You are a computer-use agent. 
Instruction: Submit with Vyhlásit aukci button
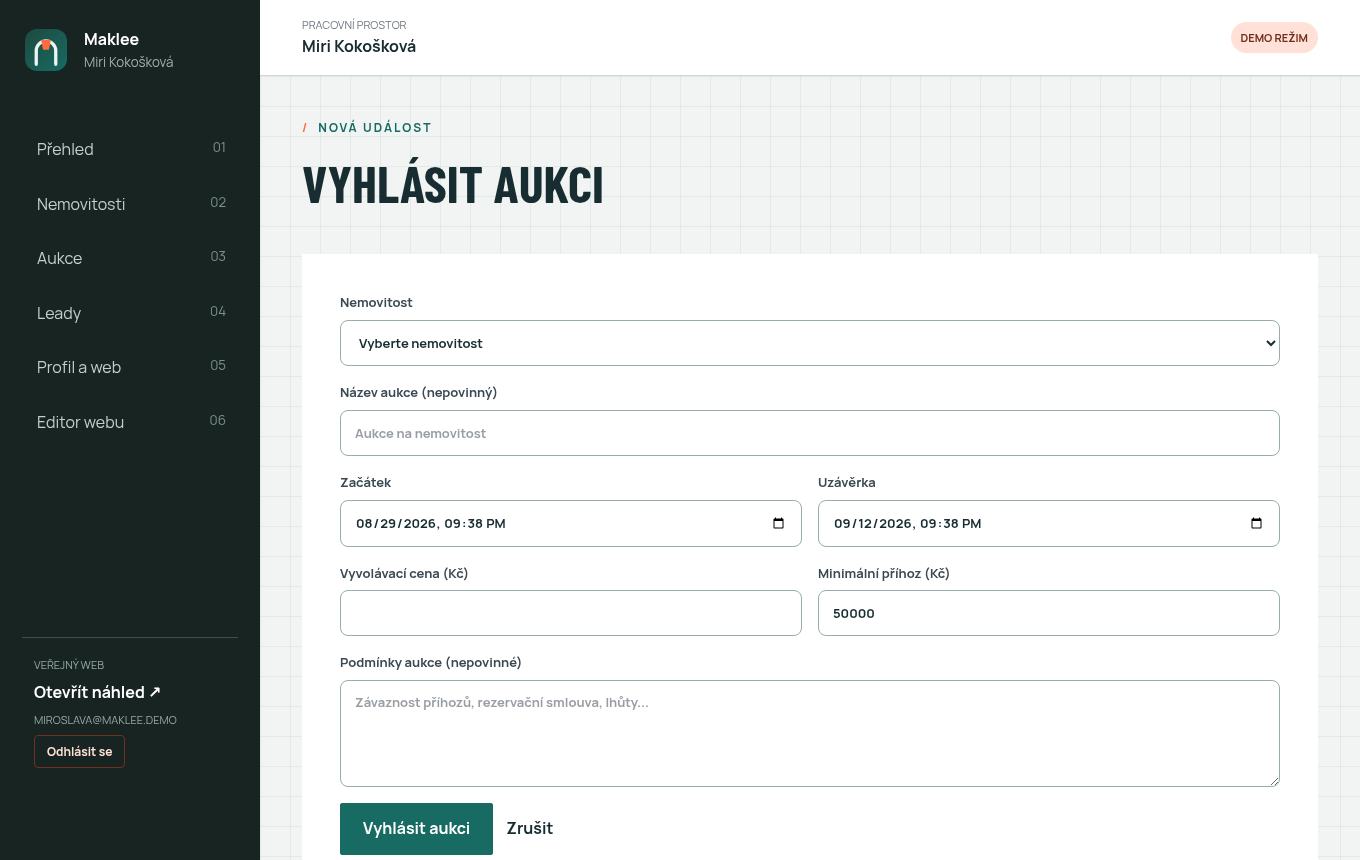(416, 828)
